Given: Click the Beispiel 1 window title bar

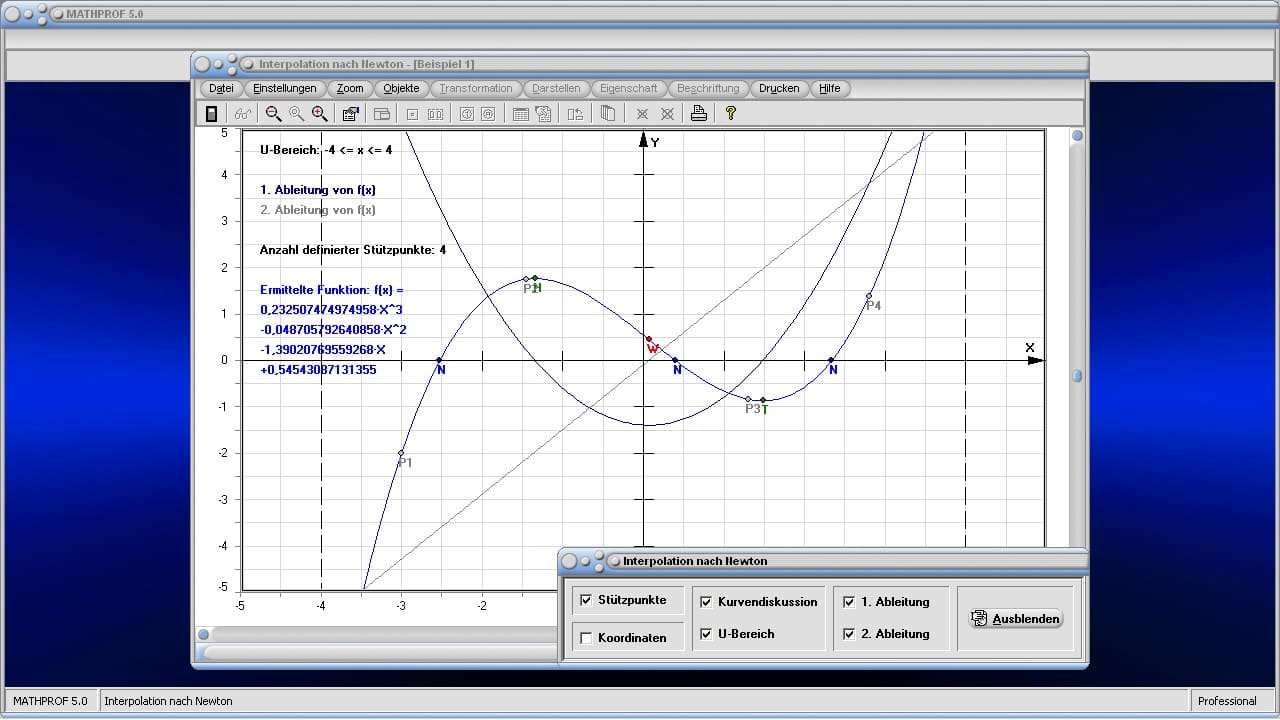Looking at the screenshot, I should [x=640, y=64].
